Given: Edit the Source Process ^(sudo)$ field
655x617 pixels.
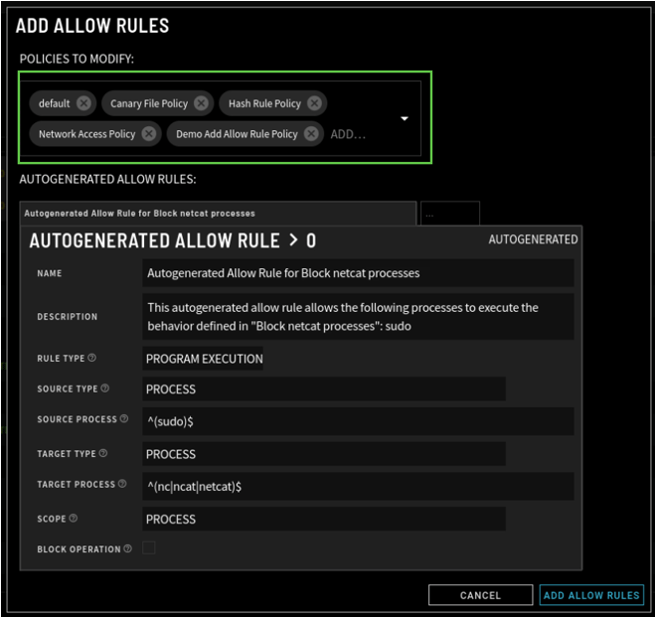Looking at the screenshot, I should [358, 421].
